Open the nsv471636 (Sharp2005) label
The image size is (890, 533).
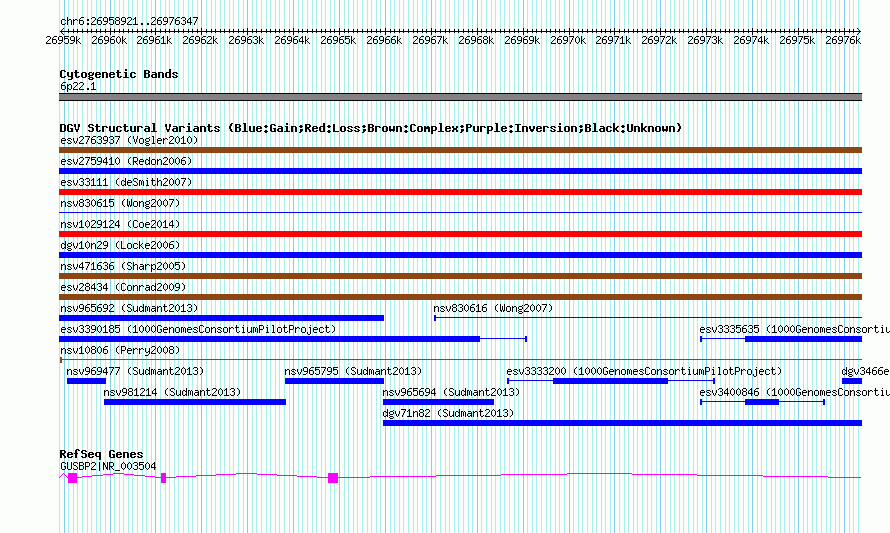click(123, 266)
